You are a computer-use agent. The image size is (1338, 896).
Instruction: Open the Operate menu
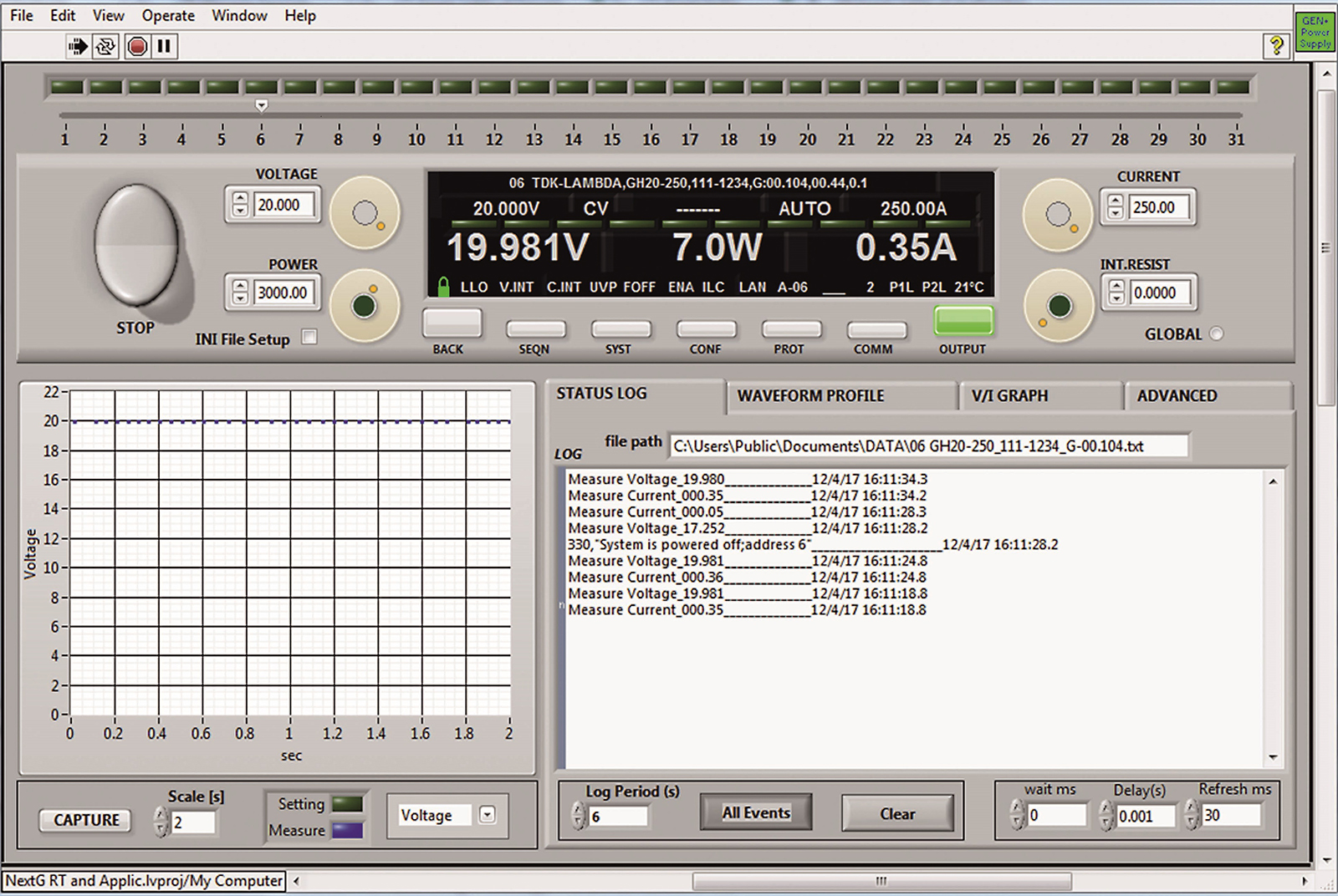pos(168,16)
